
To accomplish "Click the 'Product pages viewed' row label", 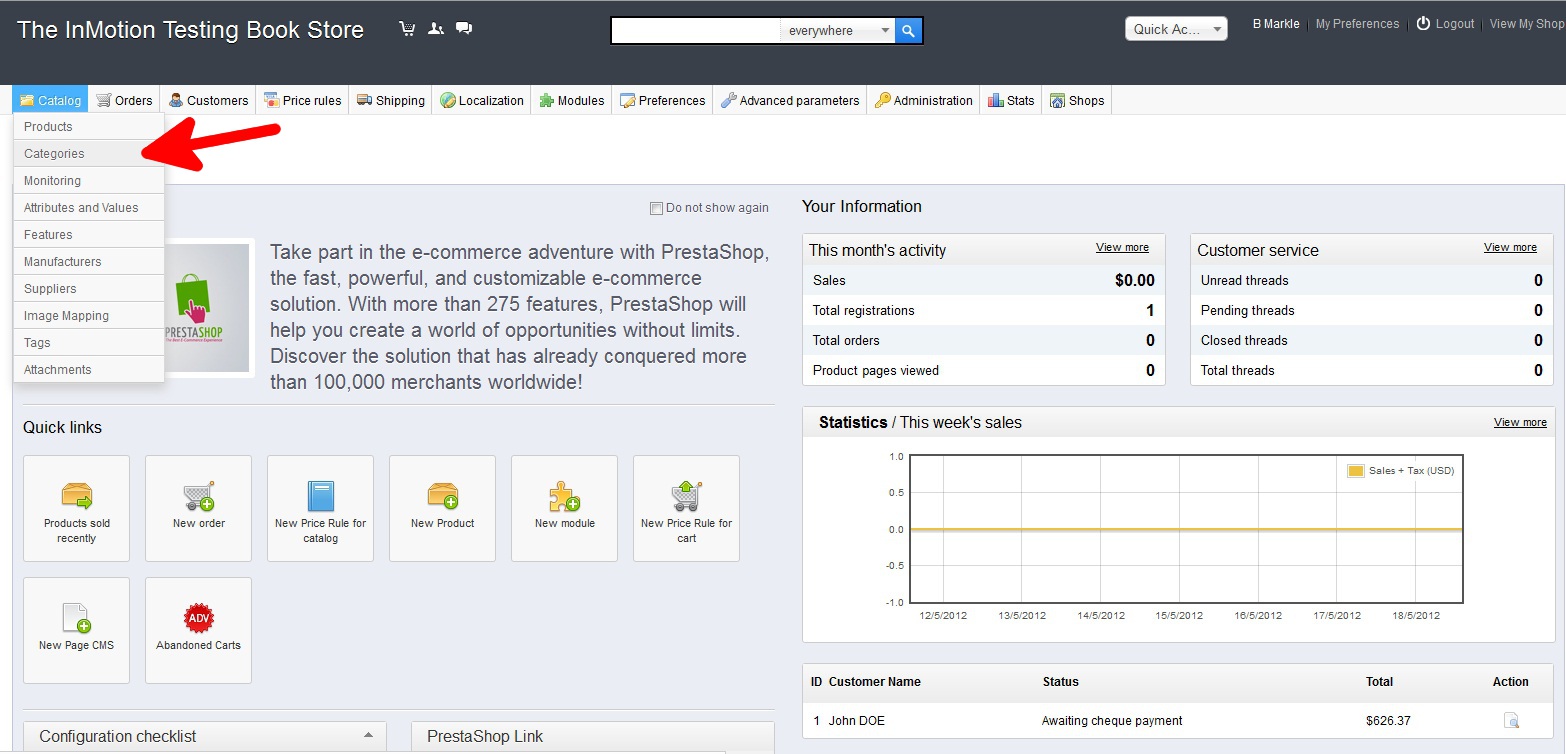I will click(876, 371).
